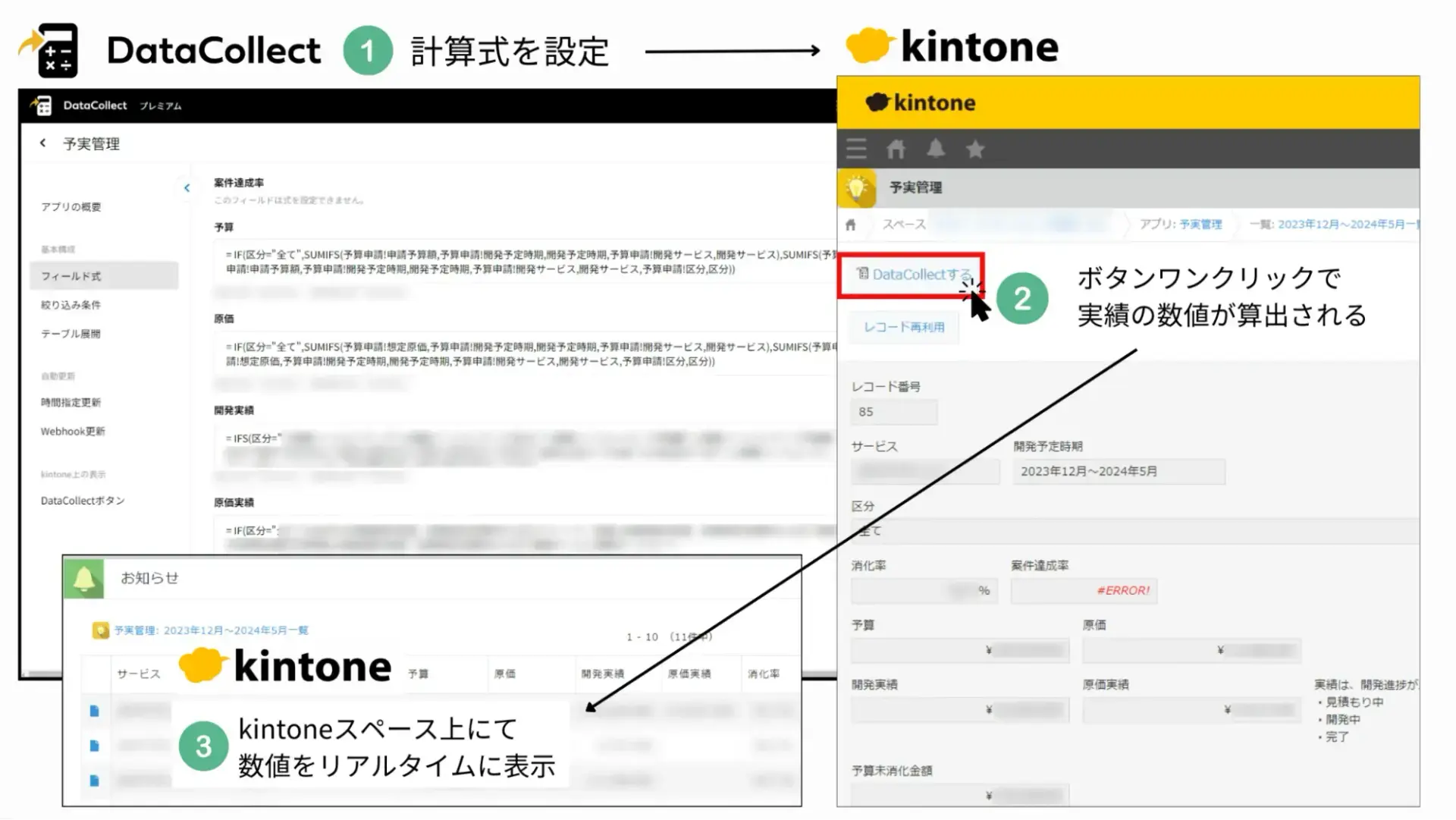Click the kintone home icon in toolbar
The width and height of the screenshot is (1456, 820).
point(896,149)
